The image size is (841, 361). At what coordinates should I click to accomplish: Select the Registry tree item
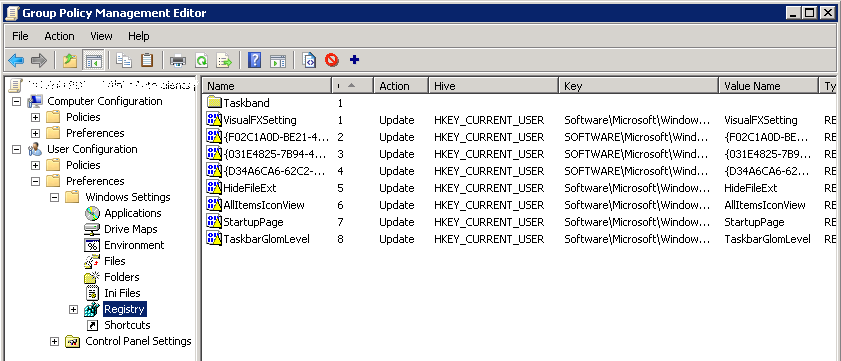click(x=124, y=310)
